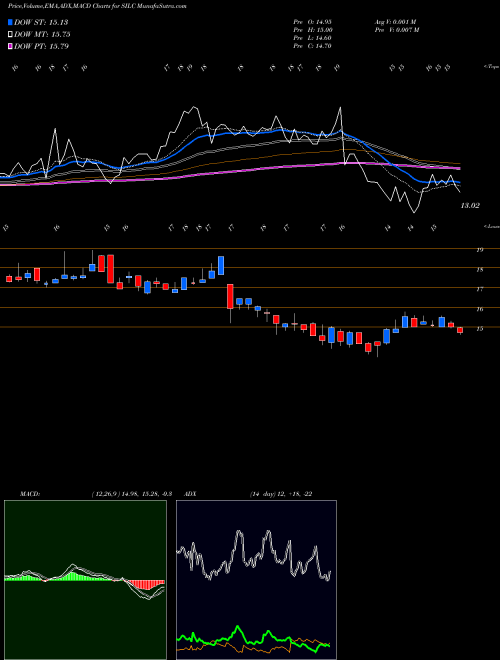
Task: Click the 18 price axis label
Action: click(479, 270)
